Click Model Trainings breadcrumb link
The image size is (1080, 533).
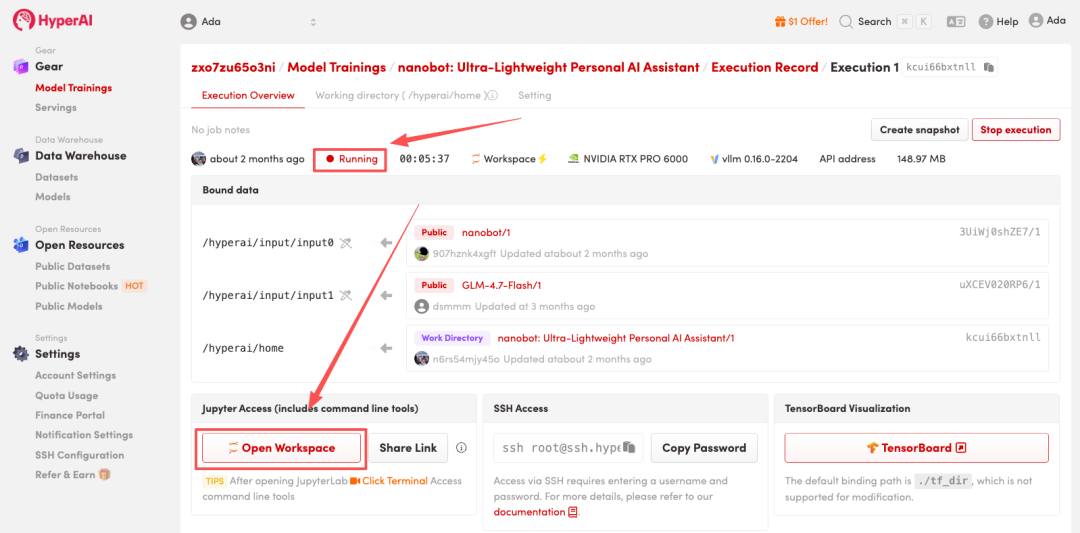tap(337, 67)
